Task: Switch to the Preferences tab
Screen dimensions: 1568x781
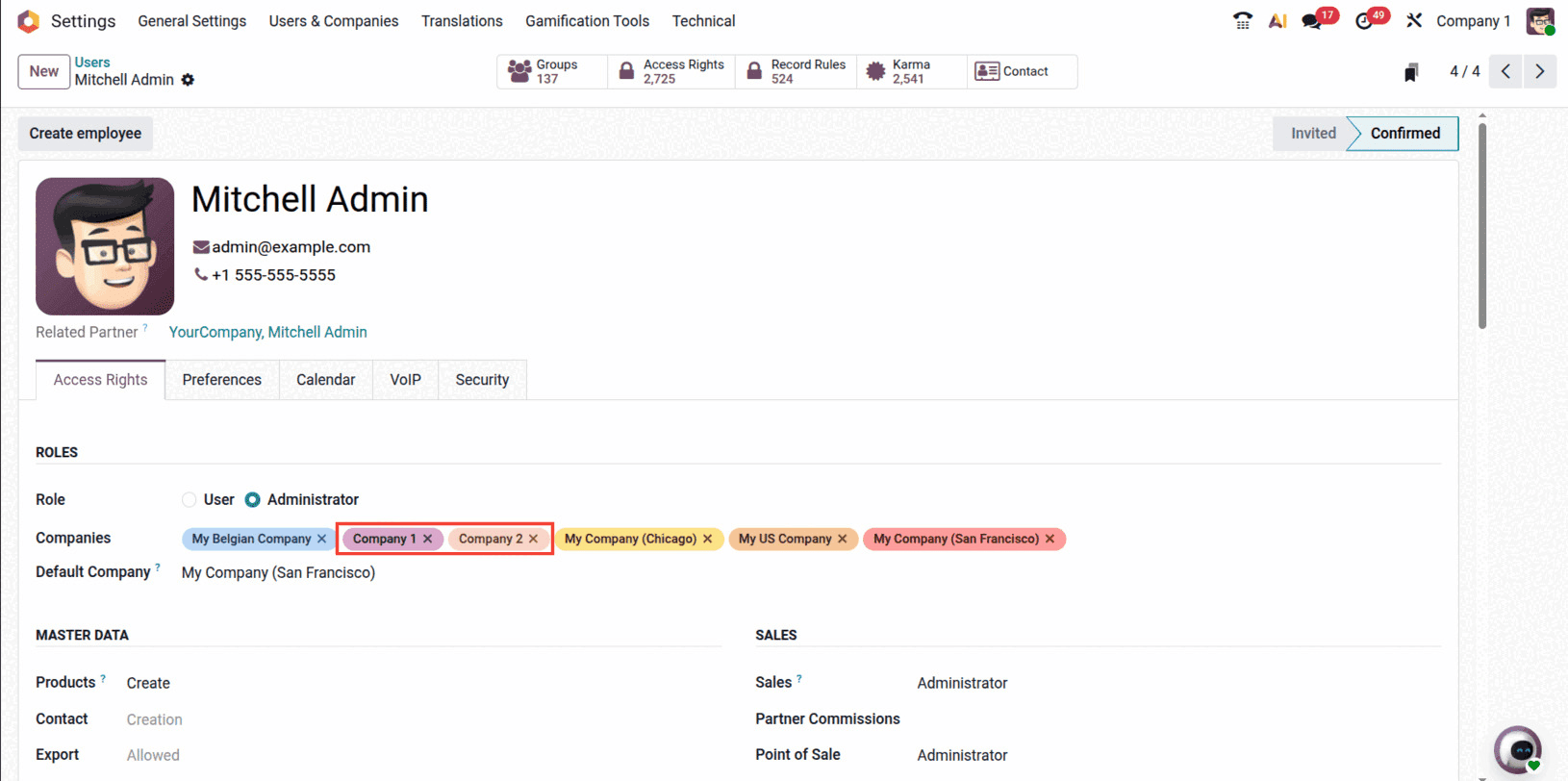Action: (222, 380)
